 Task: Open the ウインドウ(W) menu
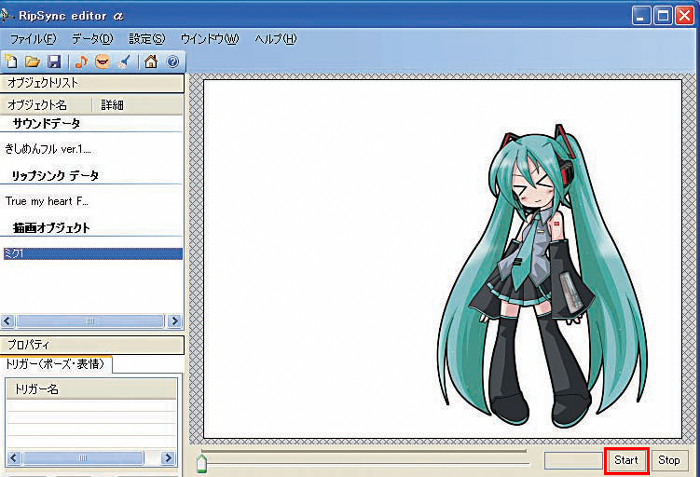click(209, 39)
